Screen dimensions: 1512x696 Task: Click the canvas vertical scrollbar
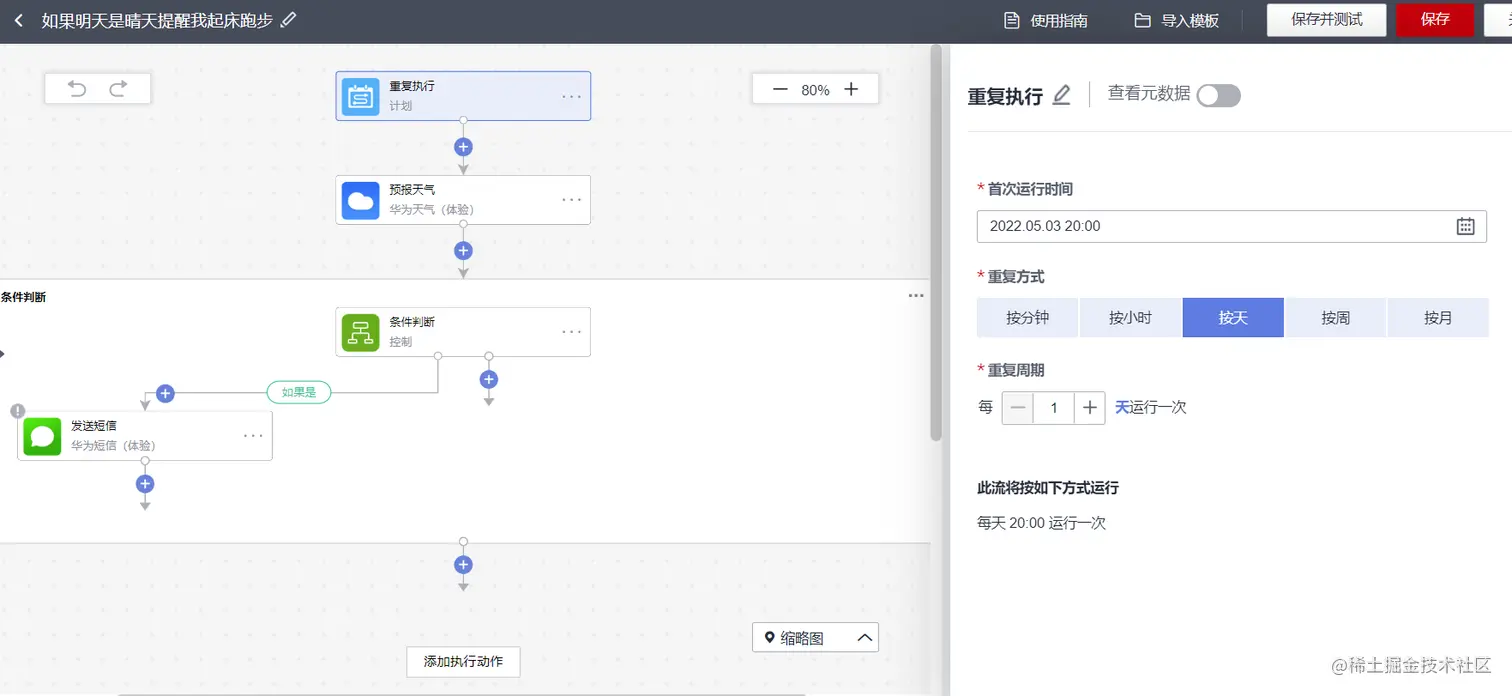[x=936, y=242]
